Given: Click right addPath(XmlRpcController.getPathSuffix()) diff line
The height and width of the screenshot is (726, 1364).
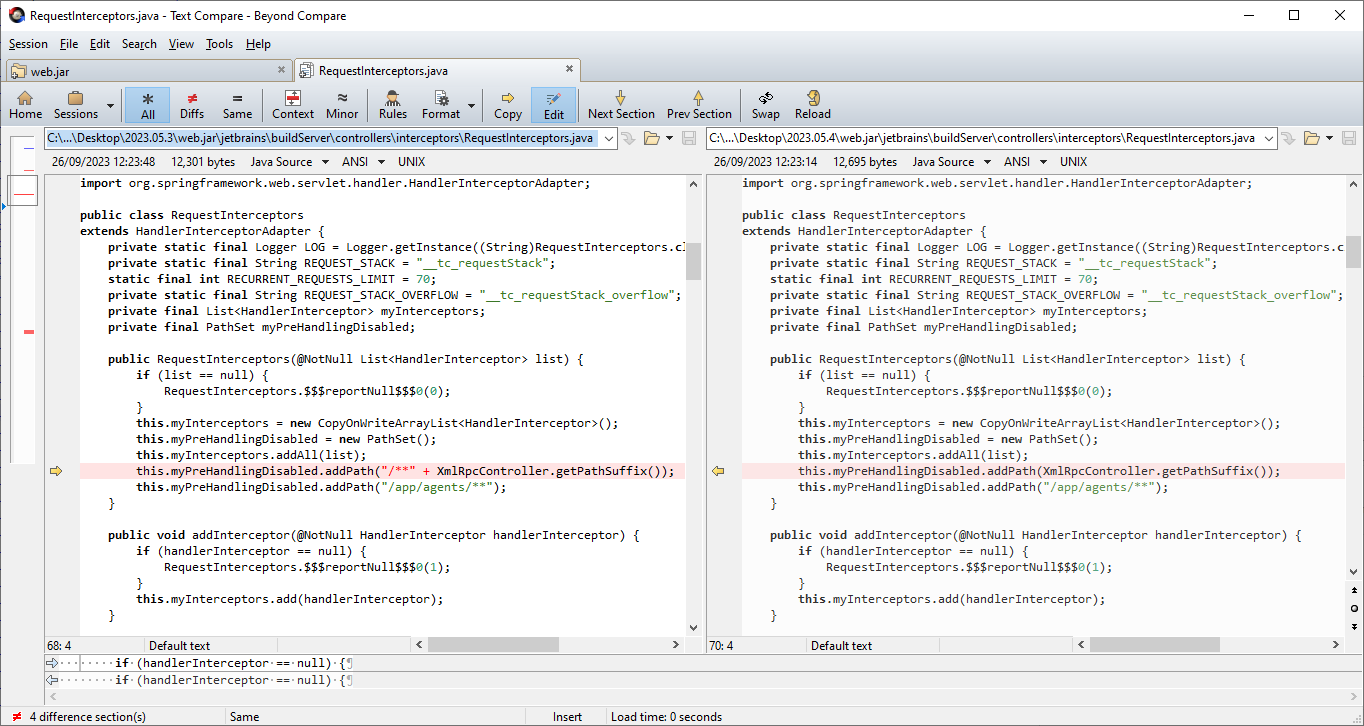Looking at the screenshot, I should pos(1042,471).
